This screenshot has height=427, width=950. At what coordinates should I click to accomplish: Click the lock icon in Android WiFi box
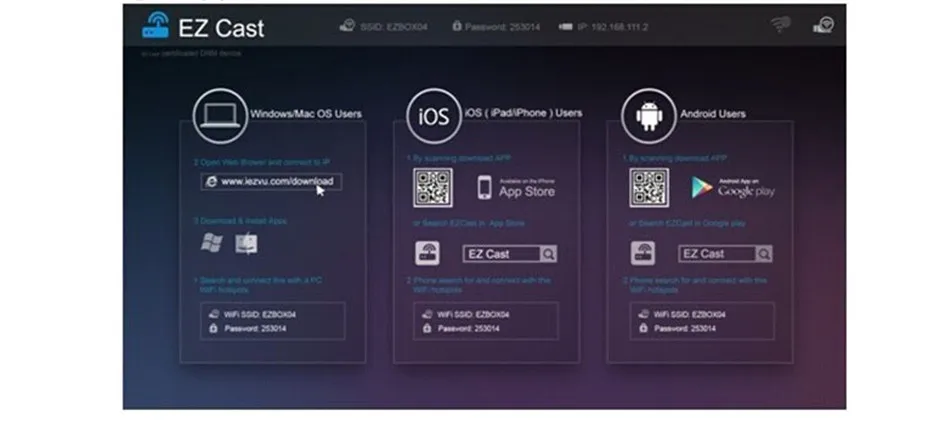coord(643,328)
